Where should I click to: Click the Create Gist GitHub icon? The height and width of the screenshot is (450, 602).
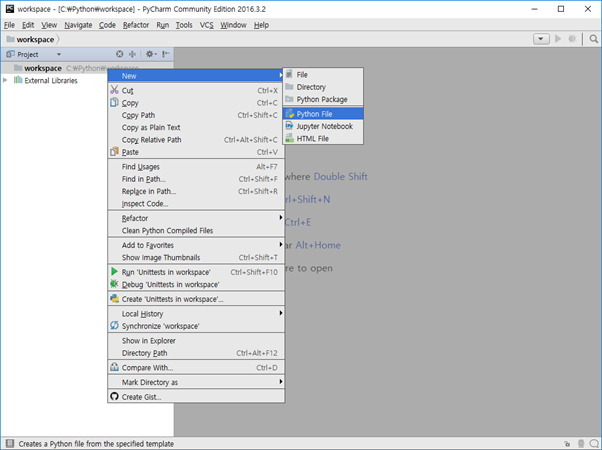point(114,396)
